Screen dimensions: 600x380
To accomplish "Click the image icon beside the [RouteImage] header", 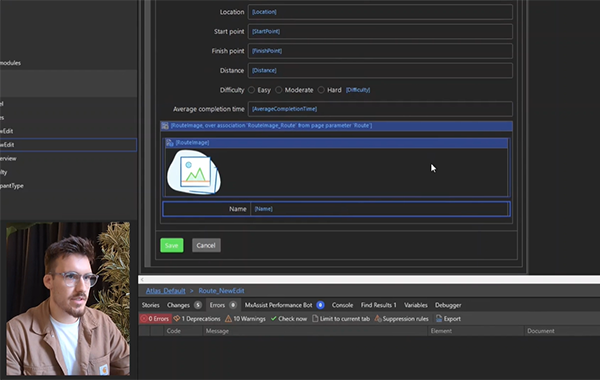I will pyautogui.click(x=170, y=142).
